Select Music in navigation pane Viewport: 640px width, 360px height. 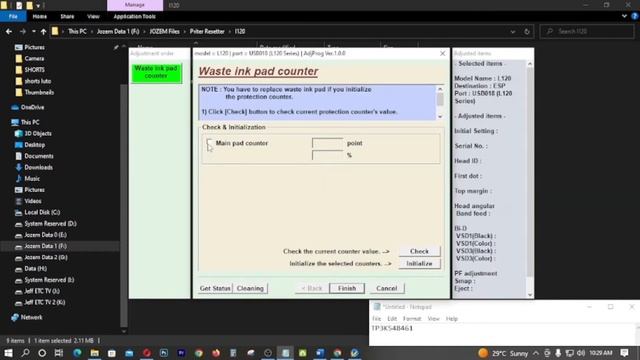point(32,178)
